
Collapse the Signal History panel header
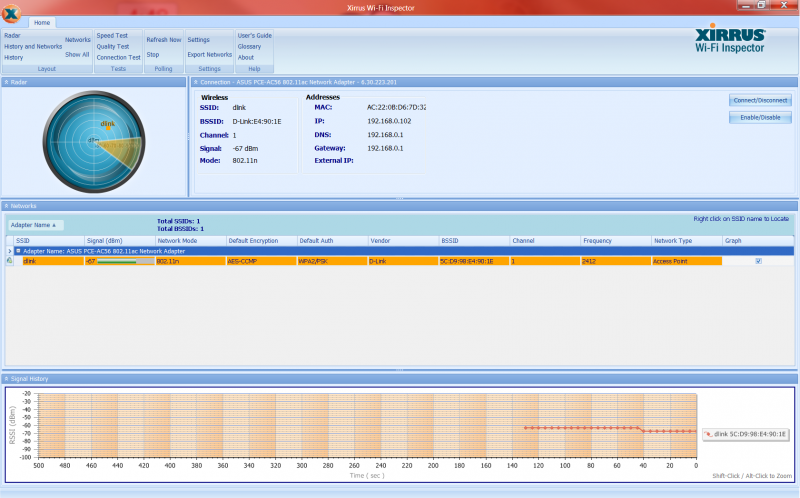point(7,379)
